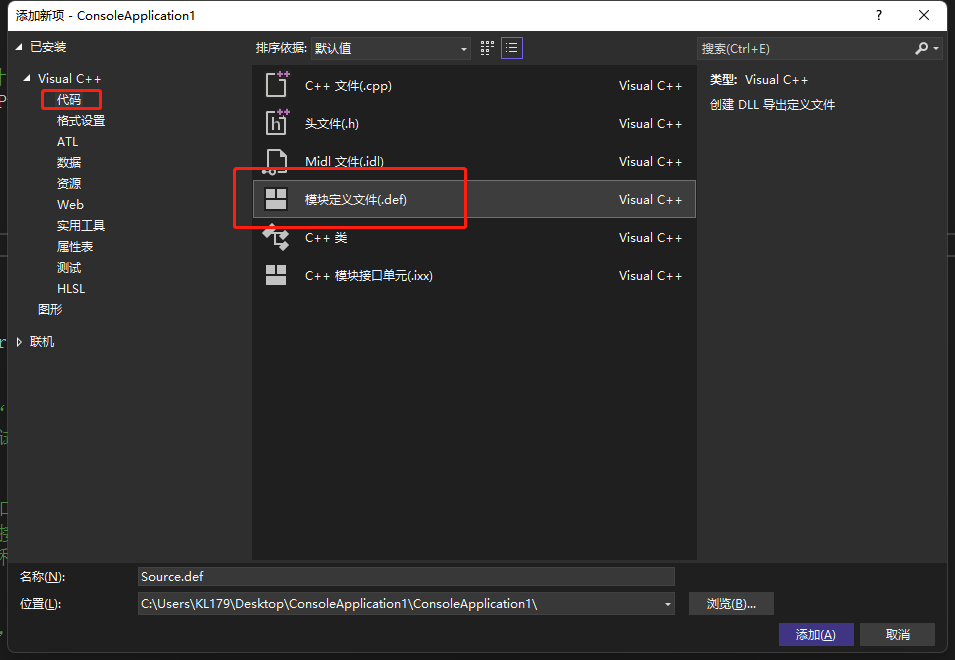Viewport: 955px width, 660px height.
Task: Click the 头文件(.h) header icon
Action: (277, 123)
